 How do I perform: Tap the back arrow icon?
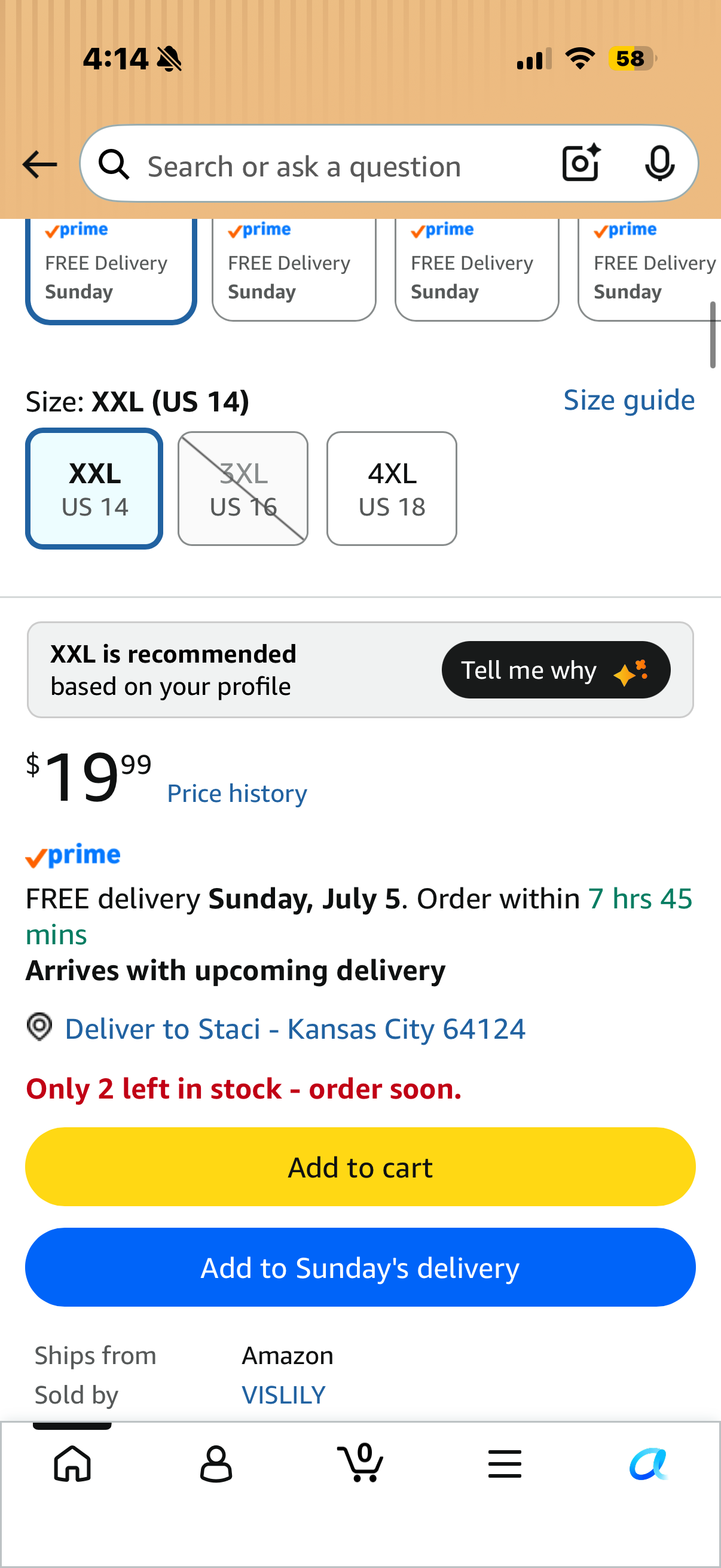point(39,165)
